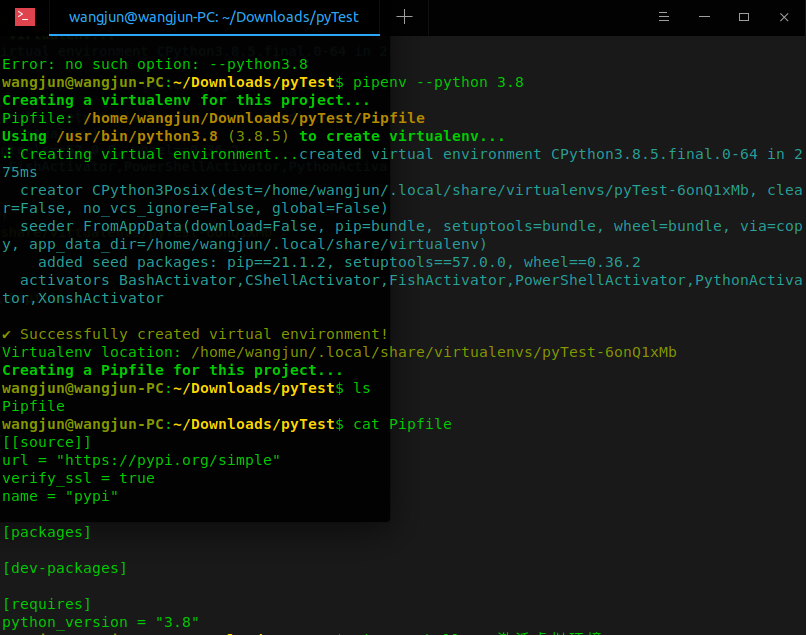
Task: Click the Pipfile path /home/wangjun/Downloads/pyTest/Pipfile
Action: pyautogui.click(x=254, y=118)
